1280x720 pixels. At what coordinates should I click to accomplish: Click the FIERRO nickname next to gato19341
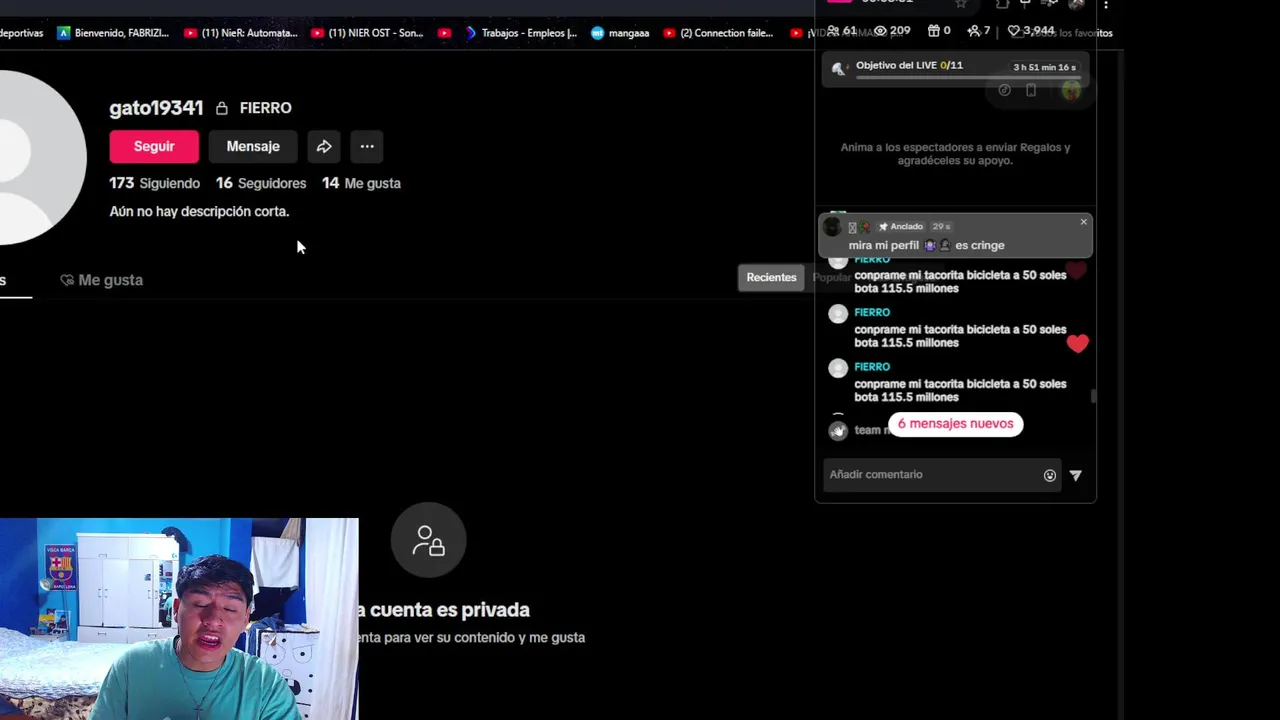pos(266,108)
